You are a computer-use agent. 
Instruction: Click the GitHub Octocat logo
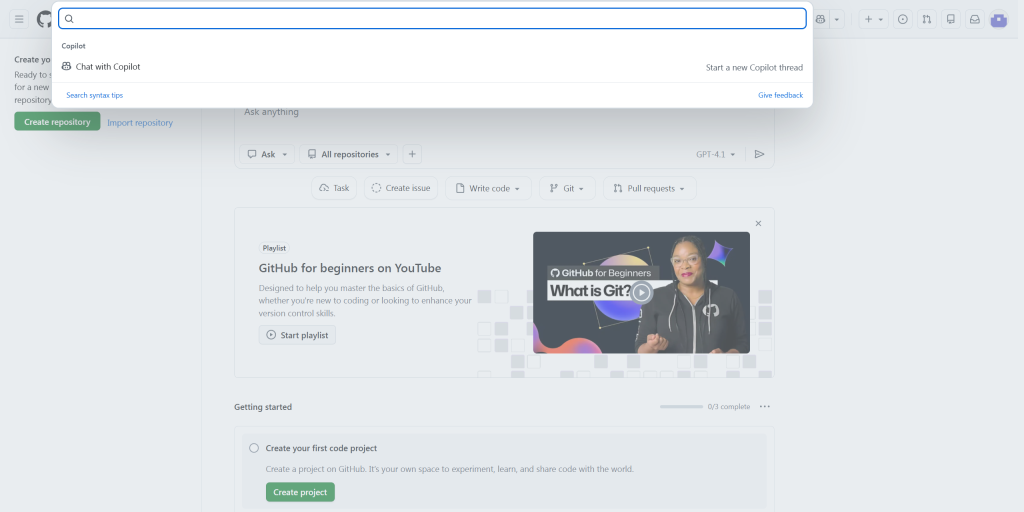45,19
